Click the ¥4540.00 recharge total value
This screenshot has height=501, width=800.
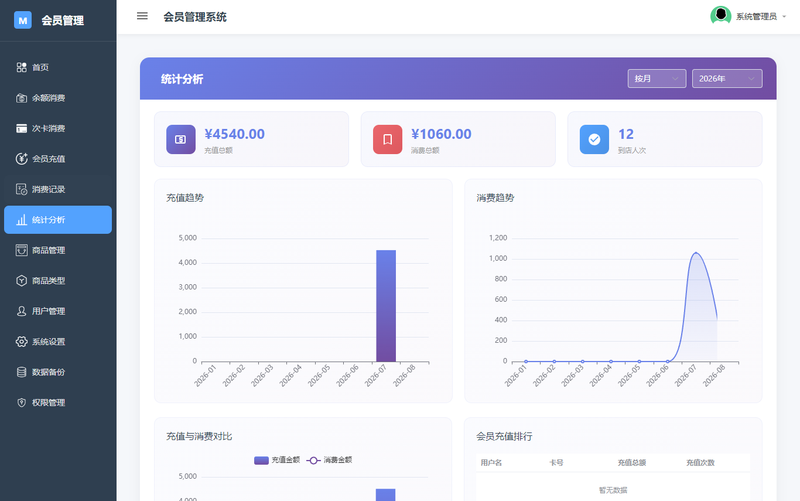[235, 134]
